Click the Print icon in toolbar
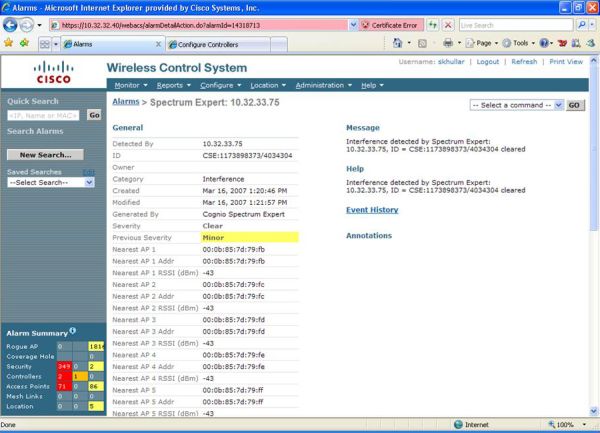The height and width of the screenshot is (433, 600). (x=448, y=43)
